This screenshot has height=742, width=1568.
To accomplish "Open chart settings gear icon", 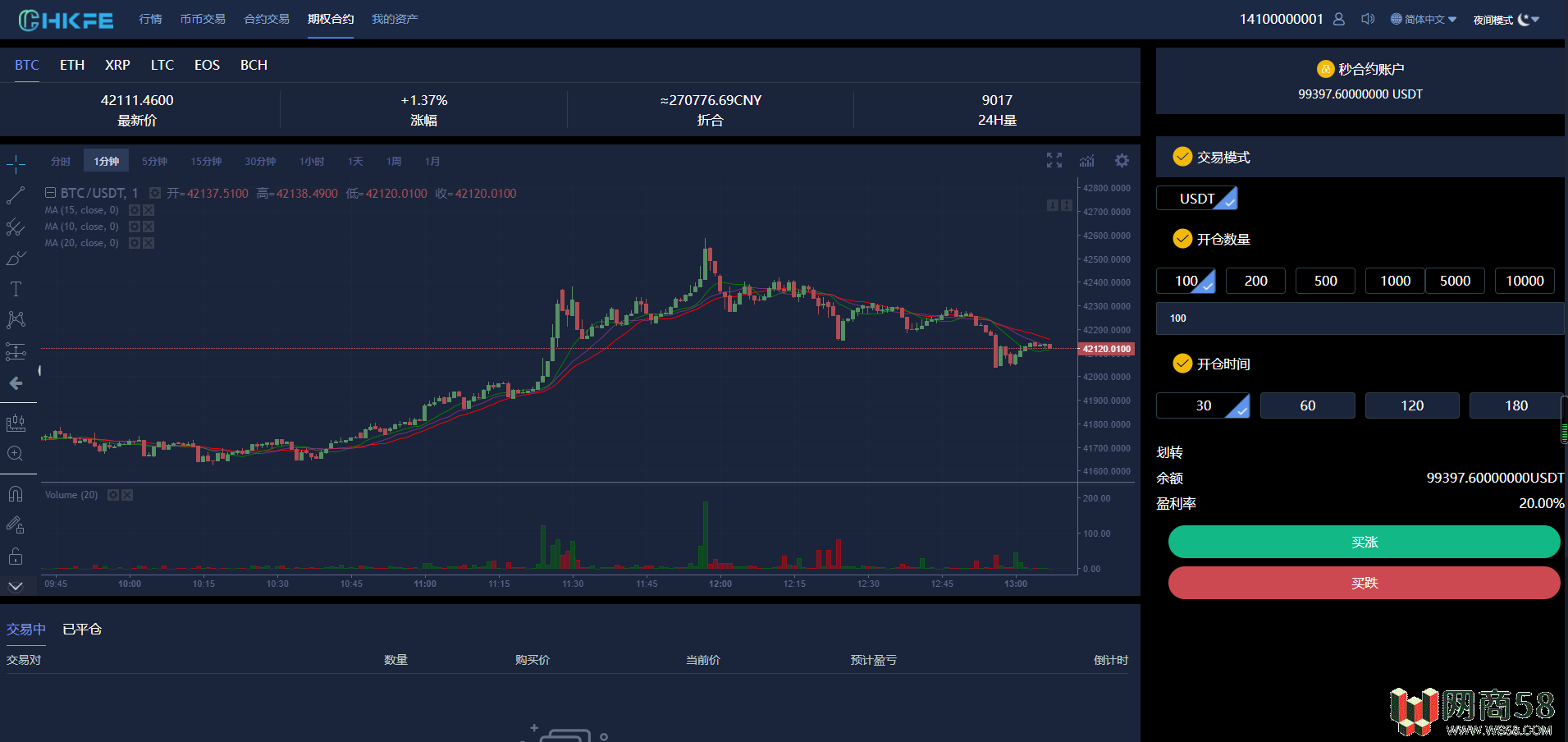I will [1122, 161].
